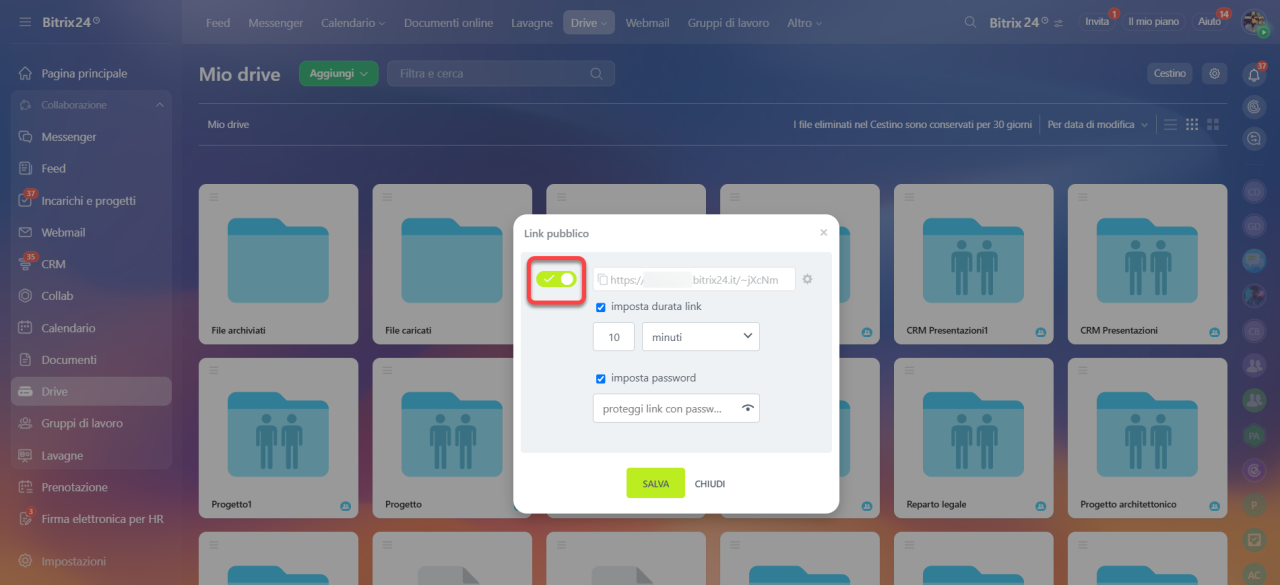The image size is (1280, 585).
Task: Click the CHIUDI link
Action: [x=710, y=484]
